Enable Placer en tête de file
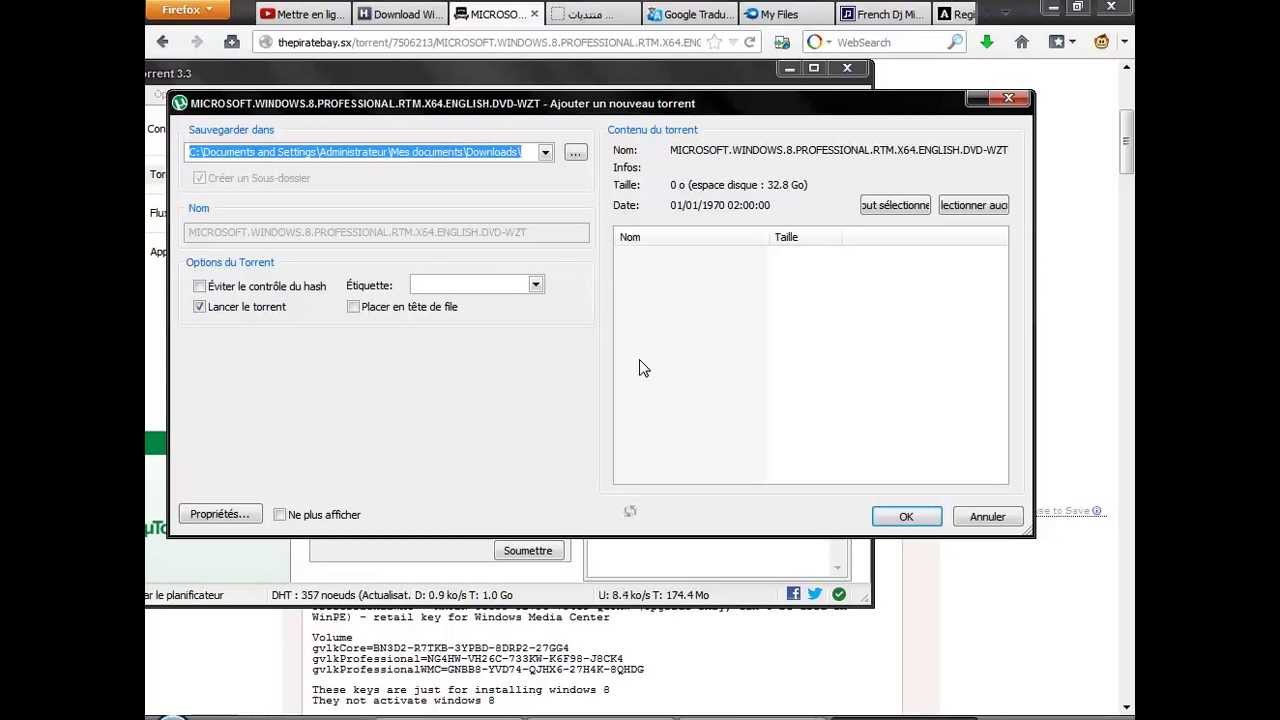 coord(353,307)
